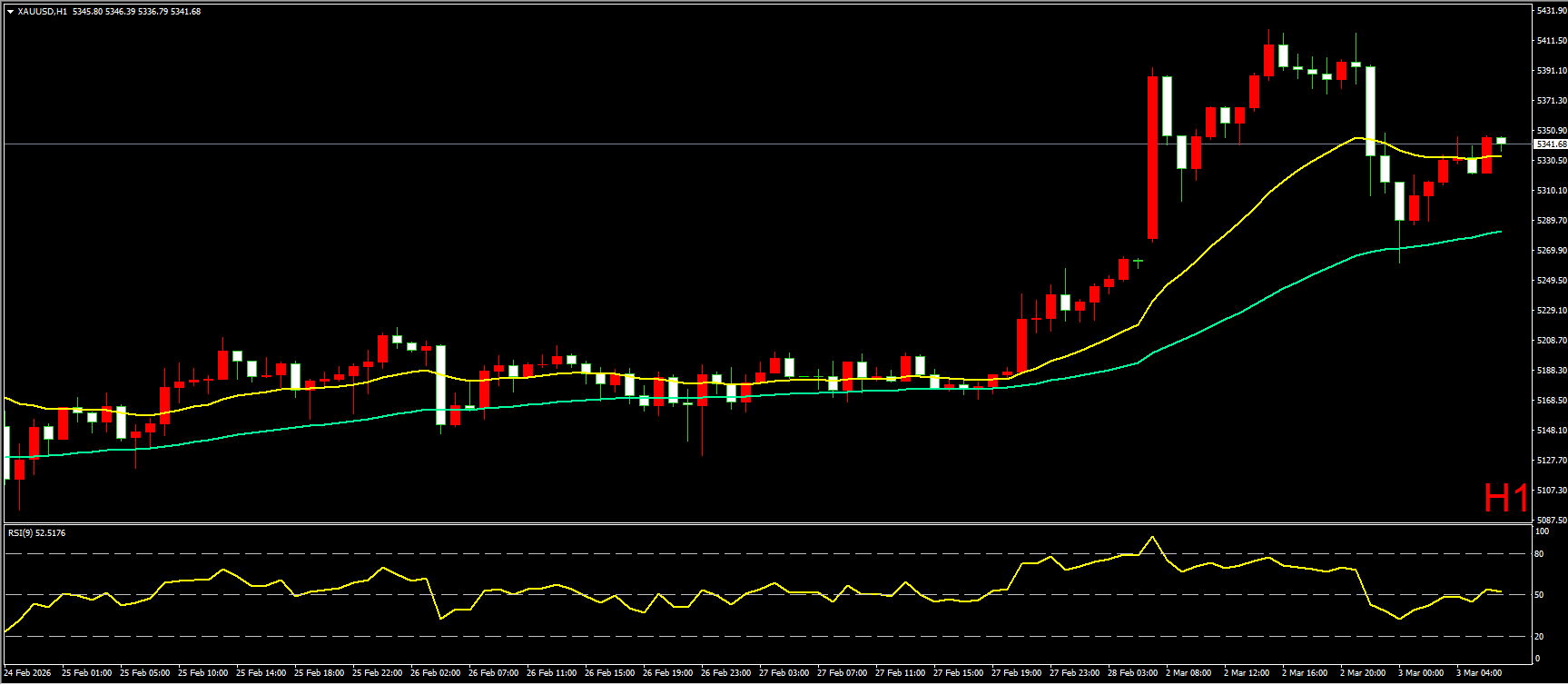Click the large red H1 timeframe label

1506,498
